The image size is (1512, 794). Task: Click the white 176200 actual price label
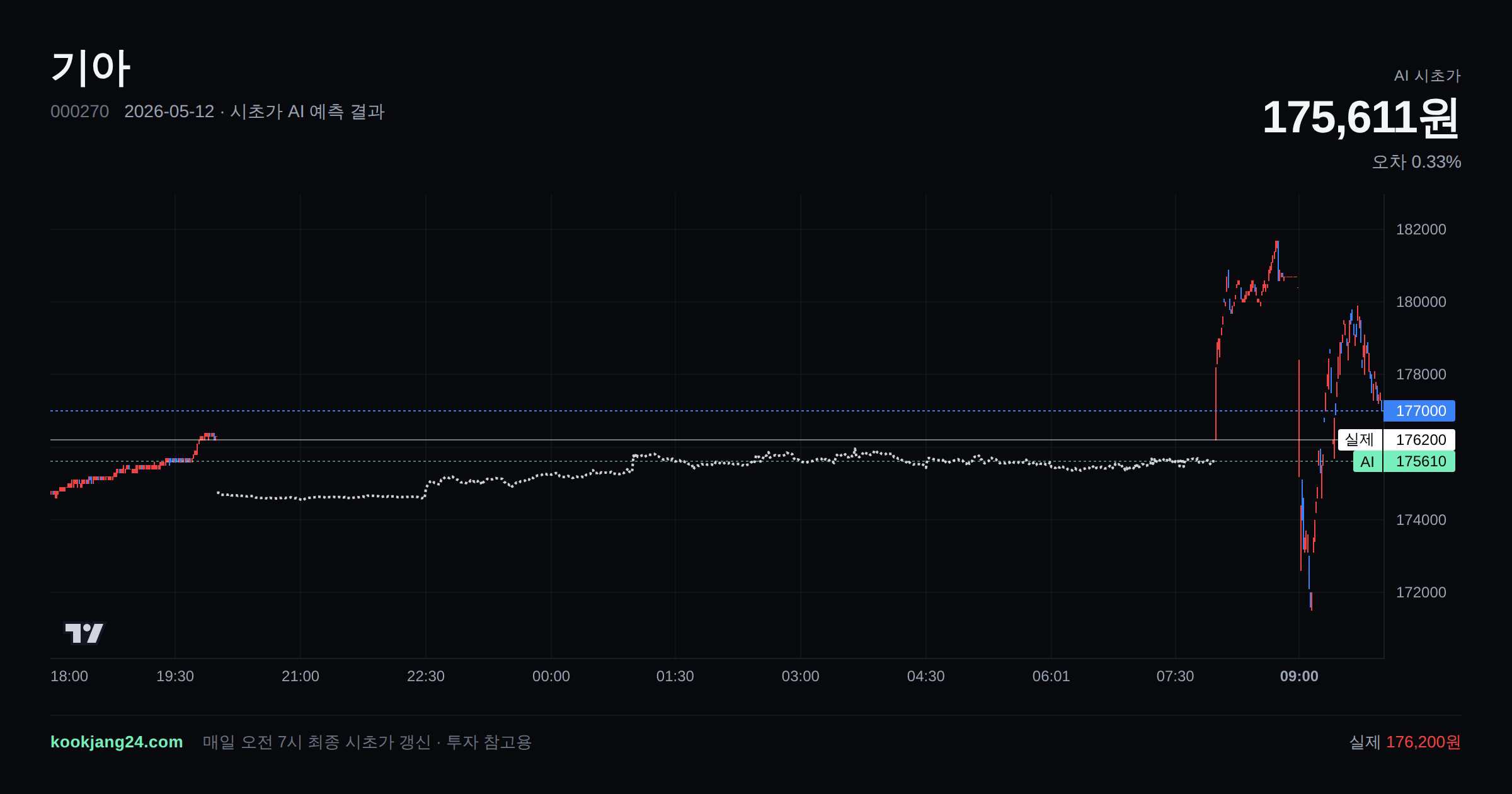[1419, 440]
